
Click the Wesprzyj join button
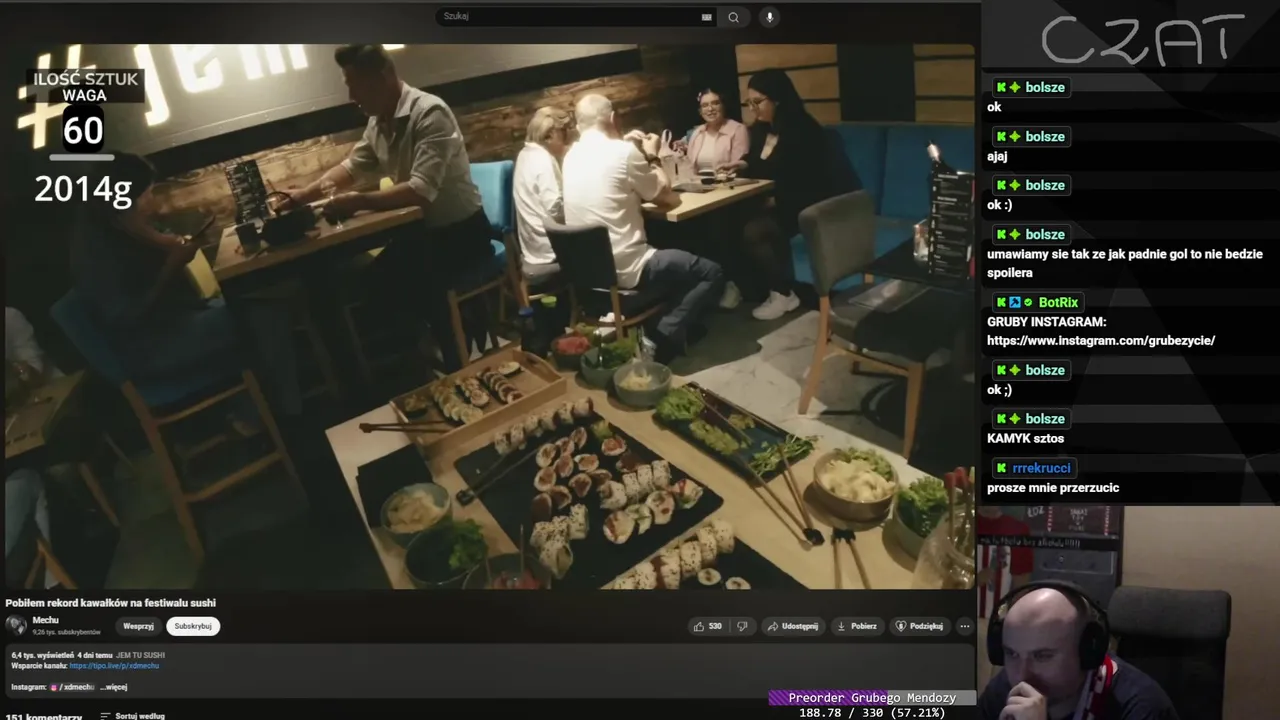coord(138,626)
